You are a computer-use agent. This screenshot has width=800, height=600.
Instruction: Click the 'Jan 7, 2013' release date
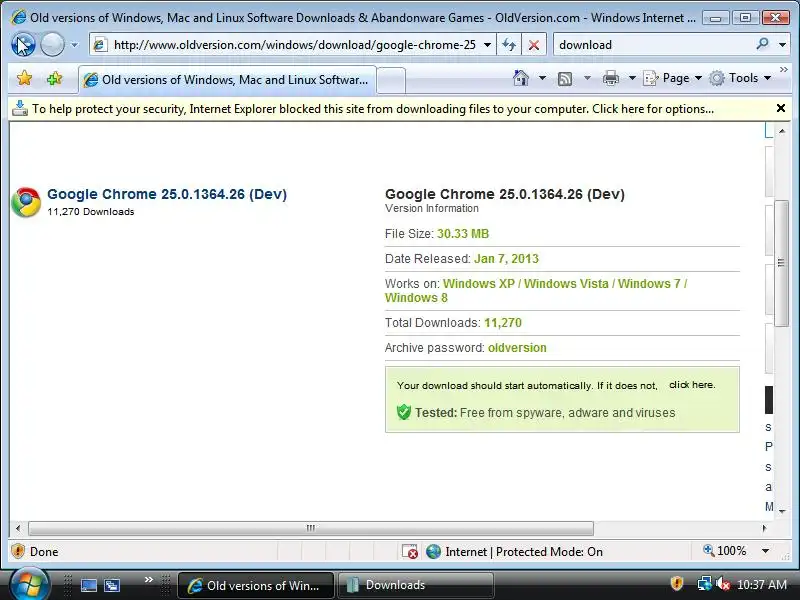coord(506,259)
